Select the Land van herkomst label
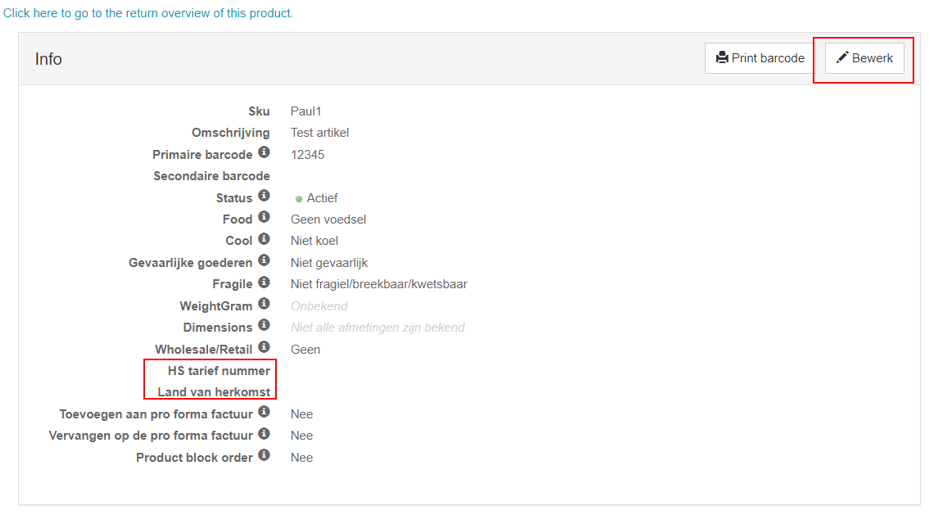The image size is (931, 514). tap(214, 392)
